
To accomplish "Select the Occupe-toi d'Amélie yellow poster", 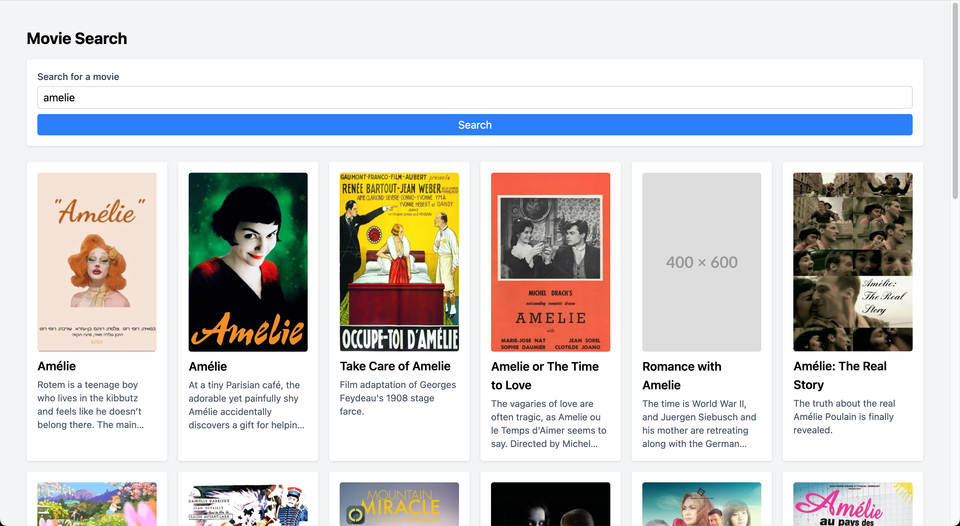I will click(399, 262).
